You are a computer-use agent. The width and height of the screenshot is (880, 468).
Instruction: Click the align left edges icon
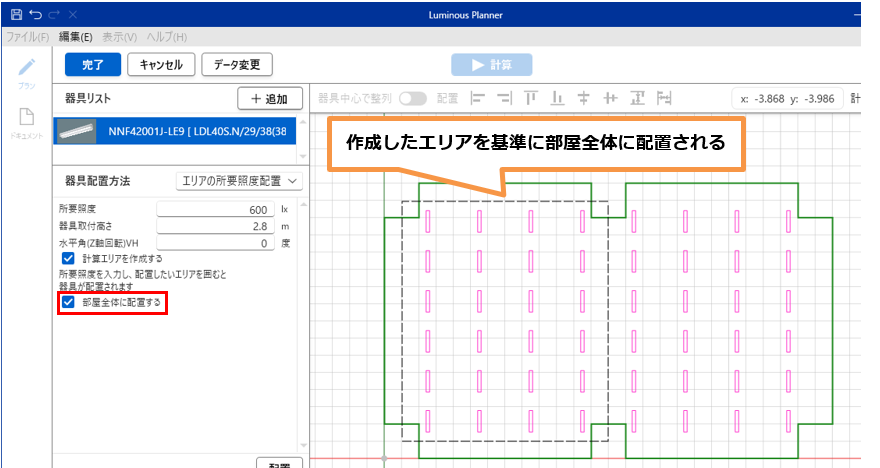click(477, 98)
